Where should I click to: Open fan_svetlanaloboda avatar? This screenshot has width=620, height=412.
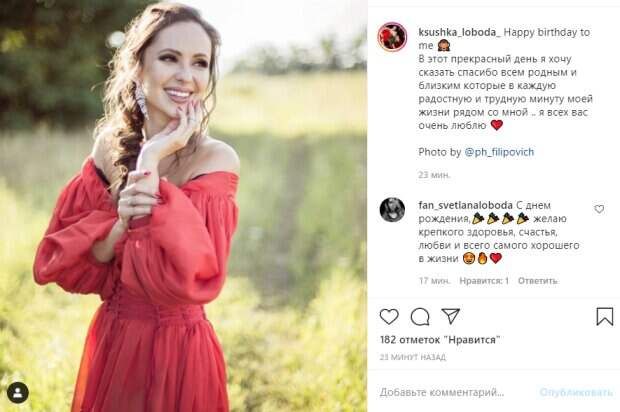point(392,210)
